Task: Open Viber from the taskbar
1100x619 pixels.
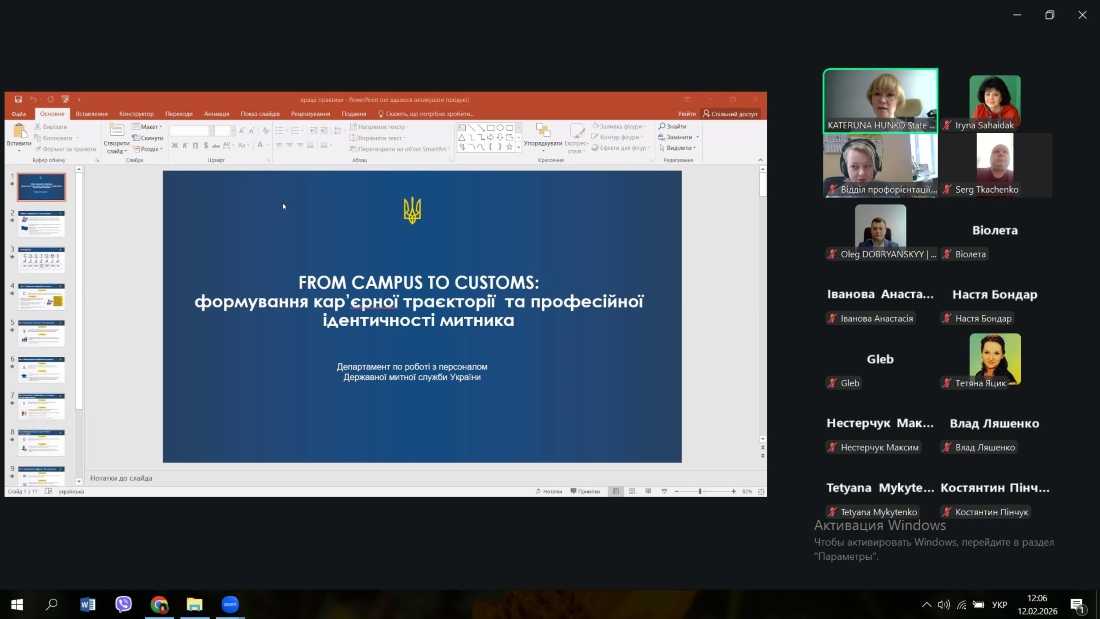Action: pos(123,604)
